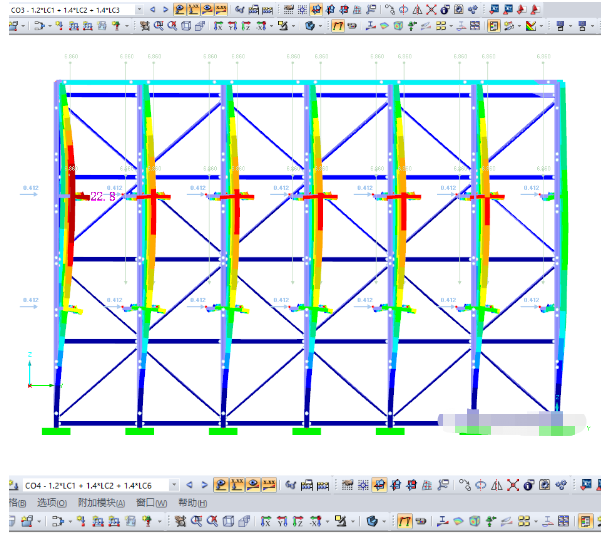Open the 附加模块(A) menu
The height and width of the screenshot is (533, 608).
tap(99, 503)
